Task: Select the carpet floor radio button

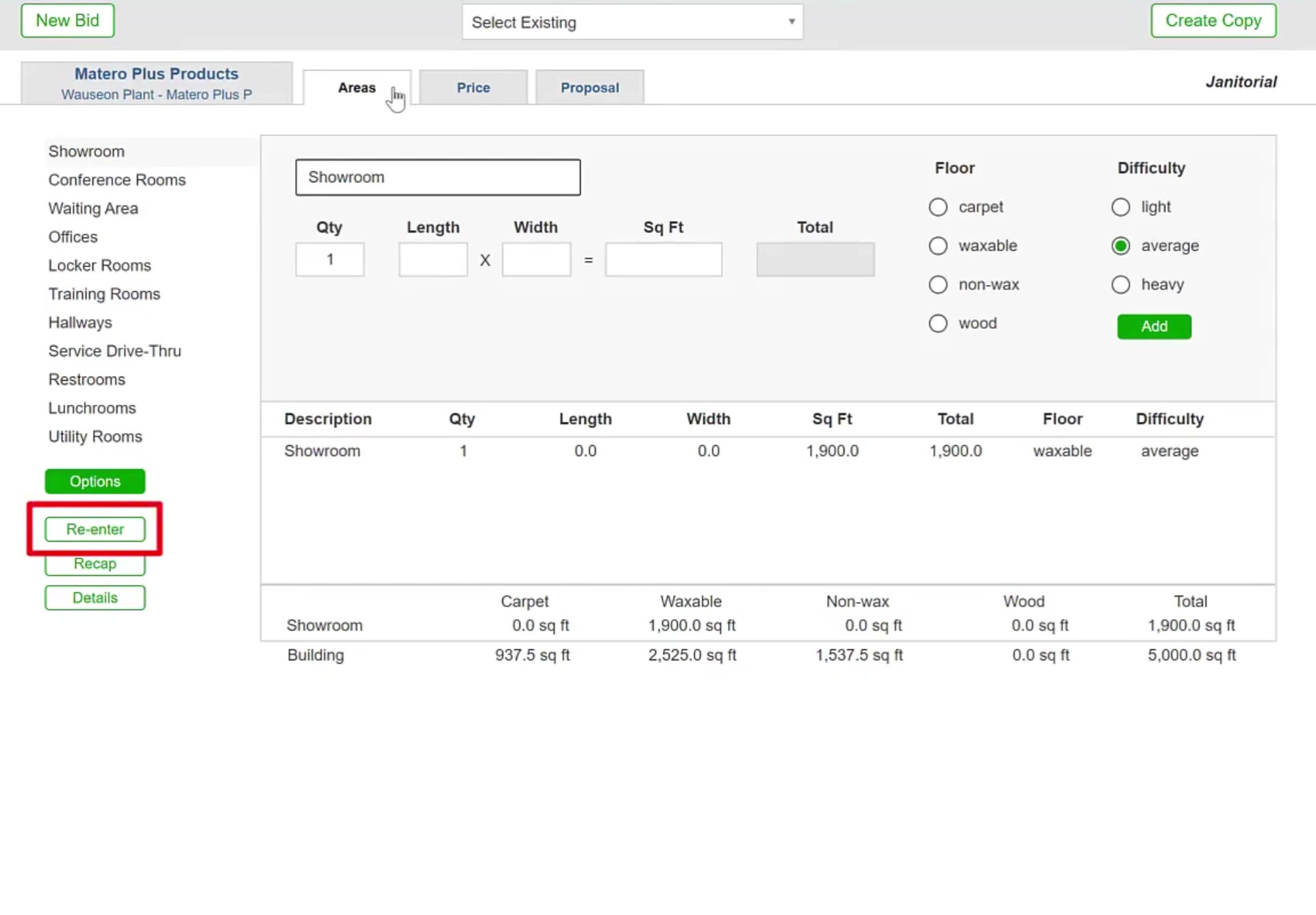Action: [938, 207]
